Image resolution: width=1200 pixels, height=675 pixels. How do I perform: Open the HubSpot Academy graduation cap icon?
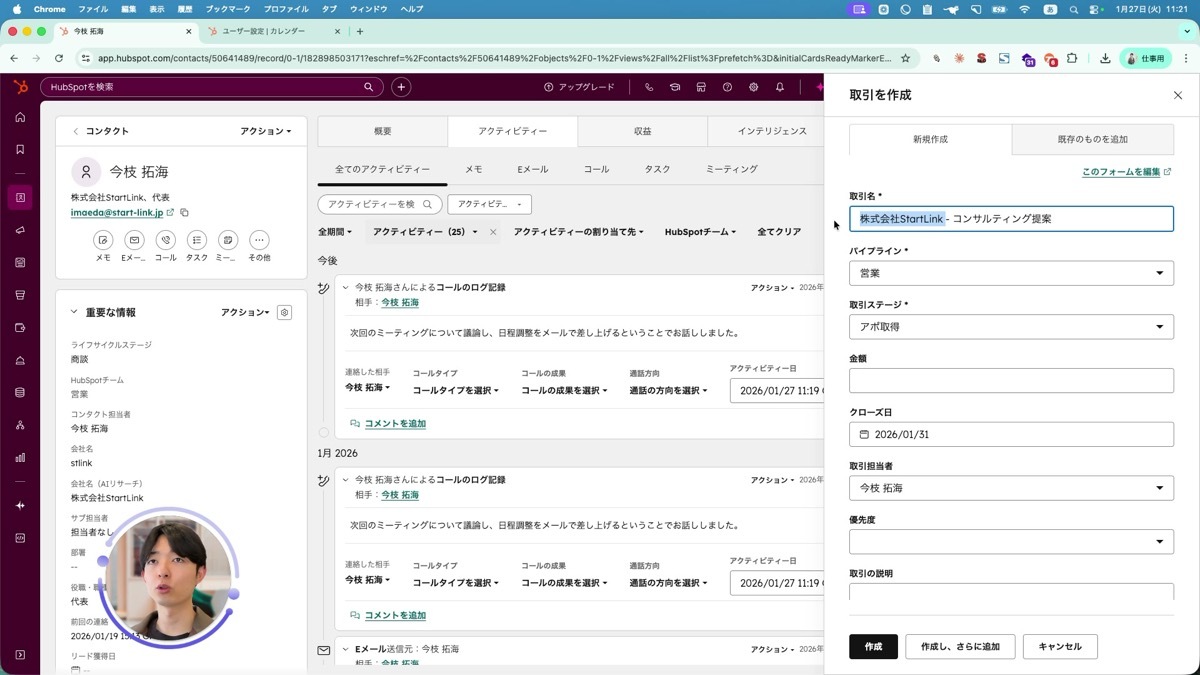point(675,87)
